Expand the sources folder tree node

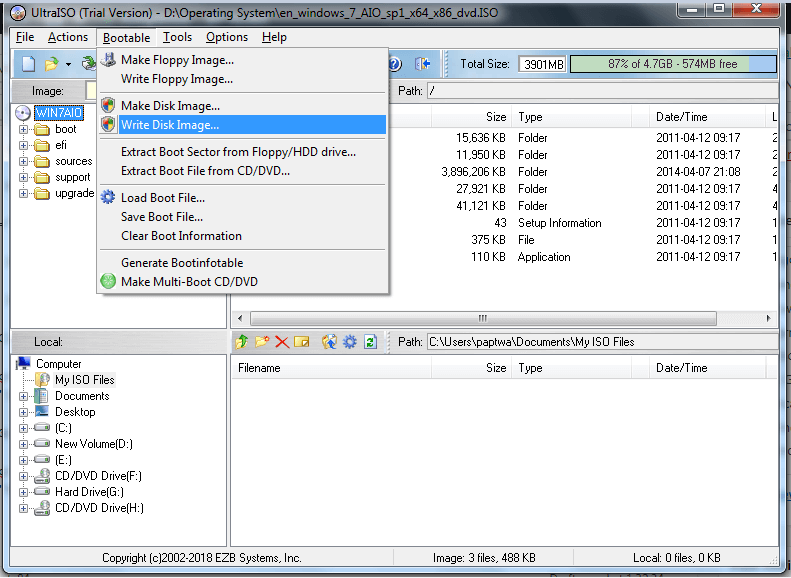pyautogui.click(x=24, y=161)
